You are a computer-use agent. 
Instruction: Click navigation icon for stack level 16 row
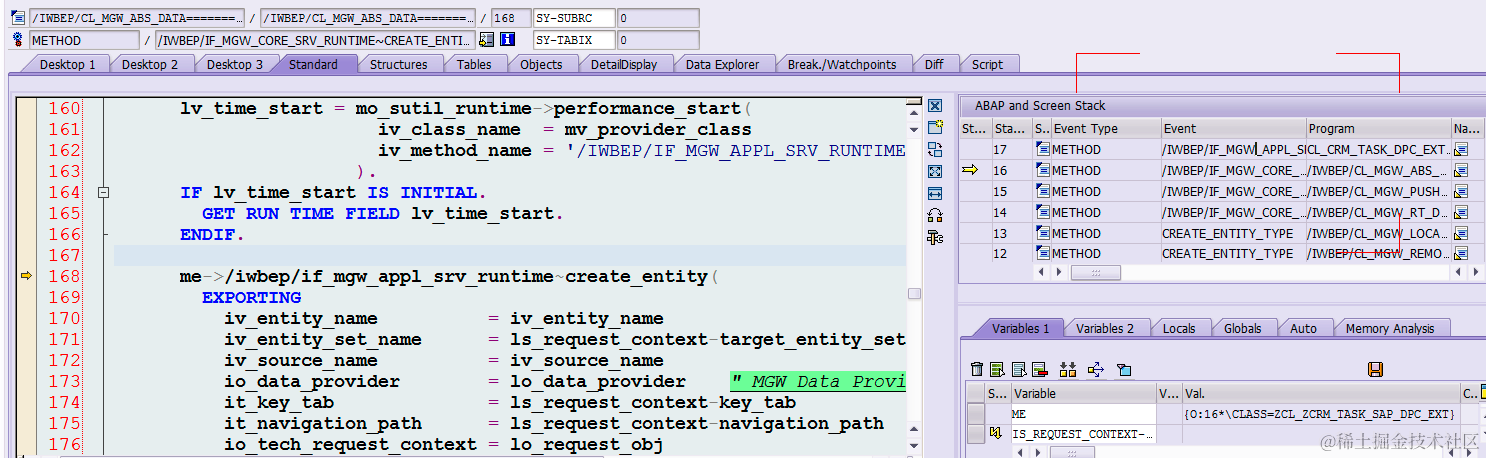click(1461, 170)
